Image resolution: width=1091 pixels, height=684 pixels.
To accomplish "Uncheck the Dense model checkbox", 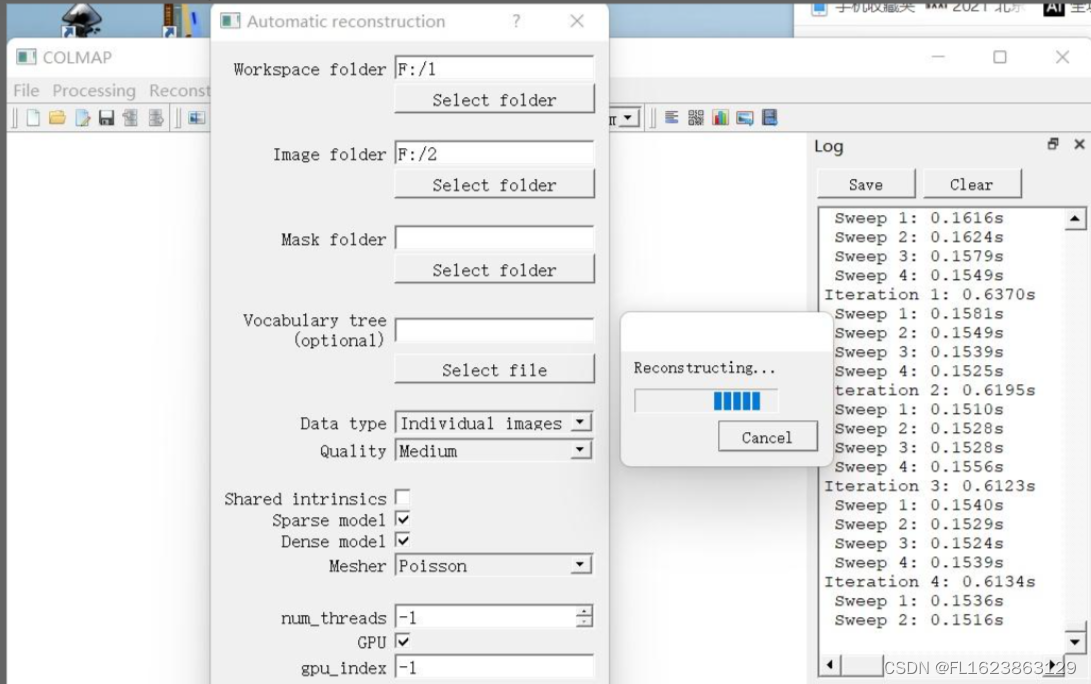I will pyautogui.click(x=403, y=540).
